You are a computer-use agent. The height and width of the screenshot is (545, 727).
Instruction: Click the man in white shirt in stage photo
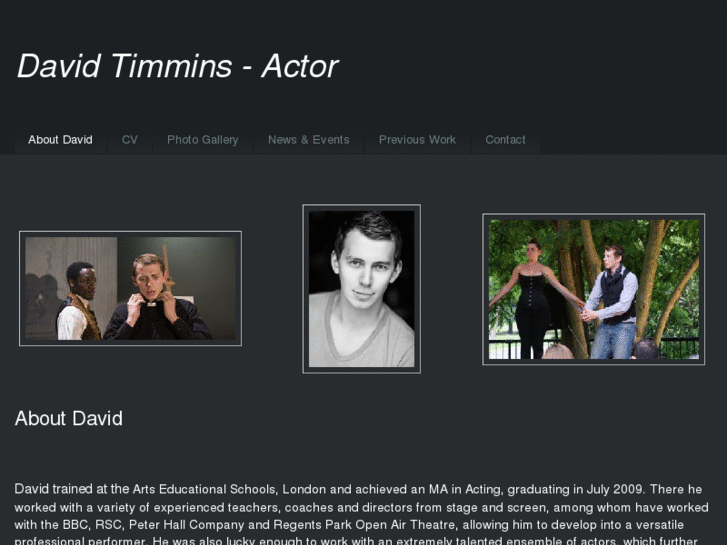(79, 301)
